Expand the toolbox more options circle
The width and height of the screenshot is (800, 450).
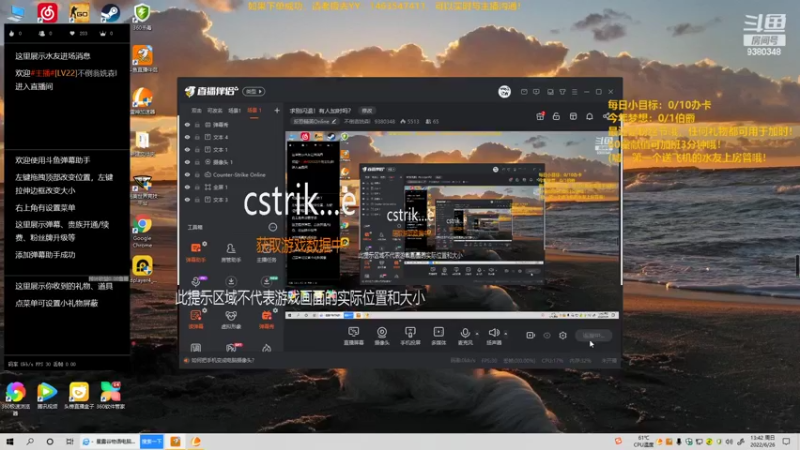pyautogui.click(x=273, y=227)
